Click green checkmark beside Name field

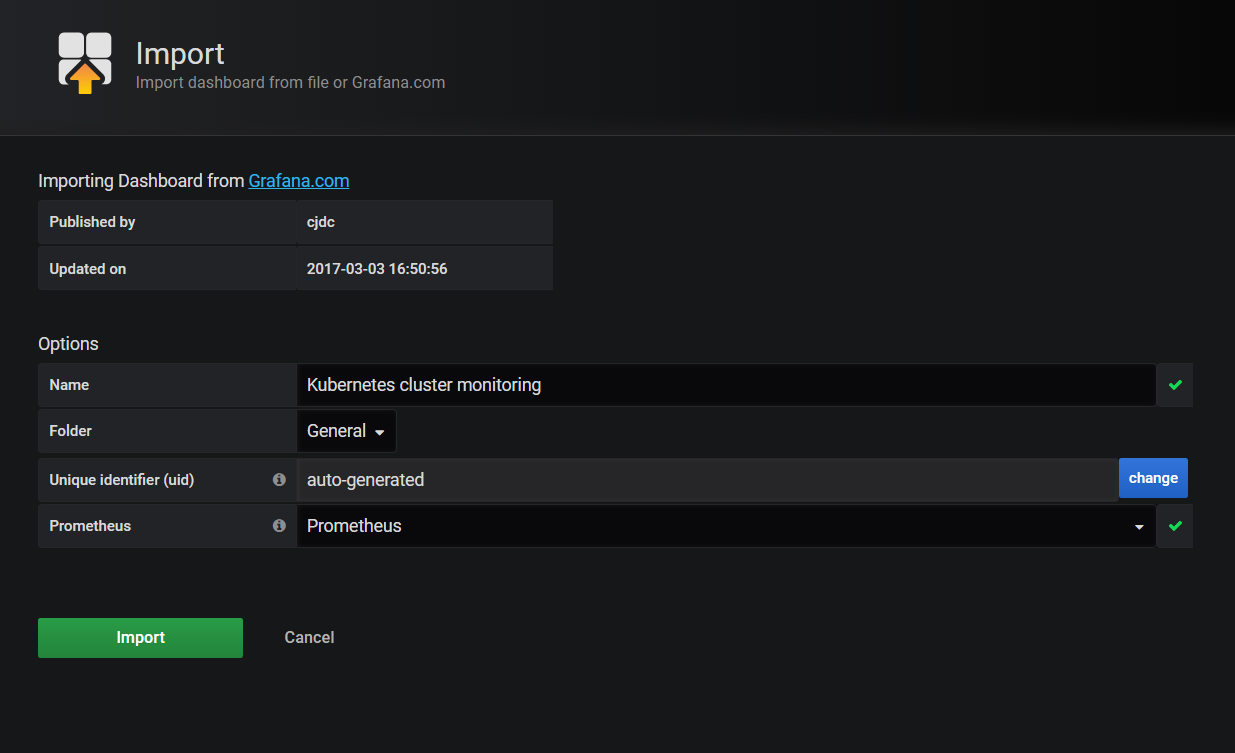click(1175, 385)
